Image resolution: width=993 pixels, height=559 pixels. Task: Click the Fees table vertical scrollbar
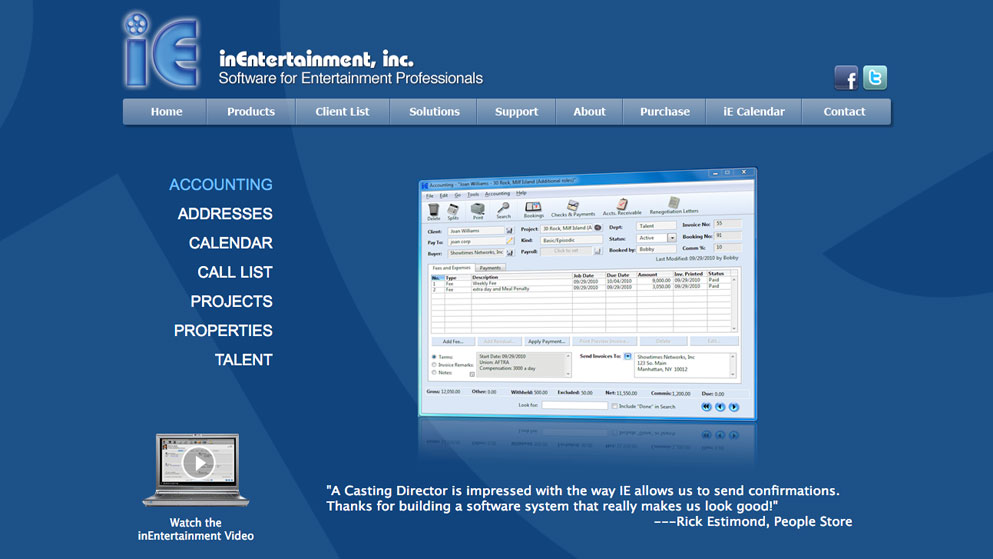pos(734,303)
